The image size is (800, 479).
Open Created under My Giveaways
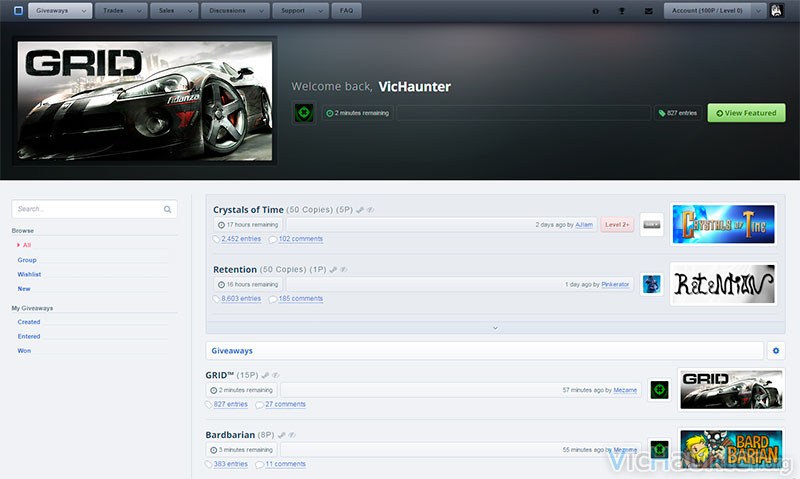29,322
